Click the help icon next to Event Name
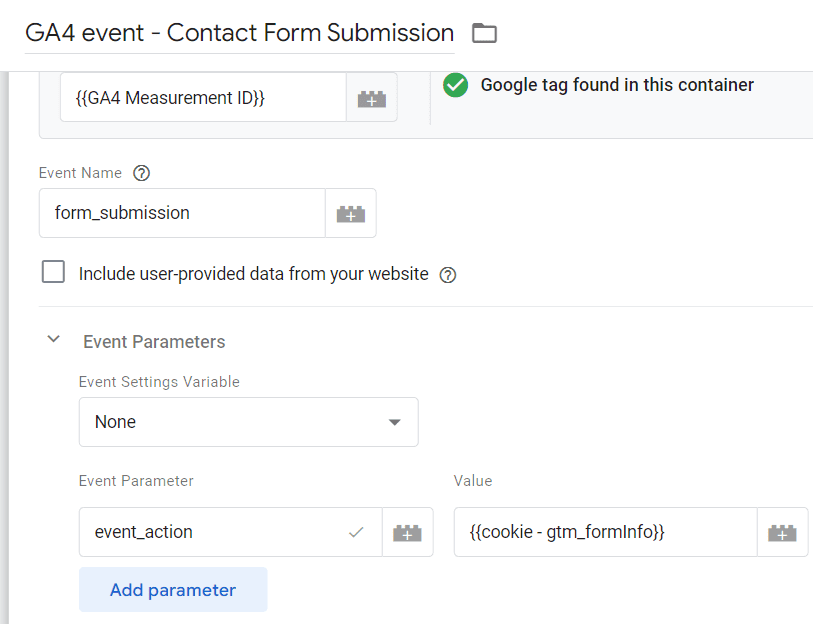Viewport: 813px width, 624px height. pos(142,173)
